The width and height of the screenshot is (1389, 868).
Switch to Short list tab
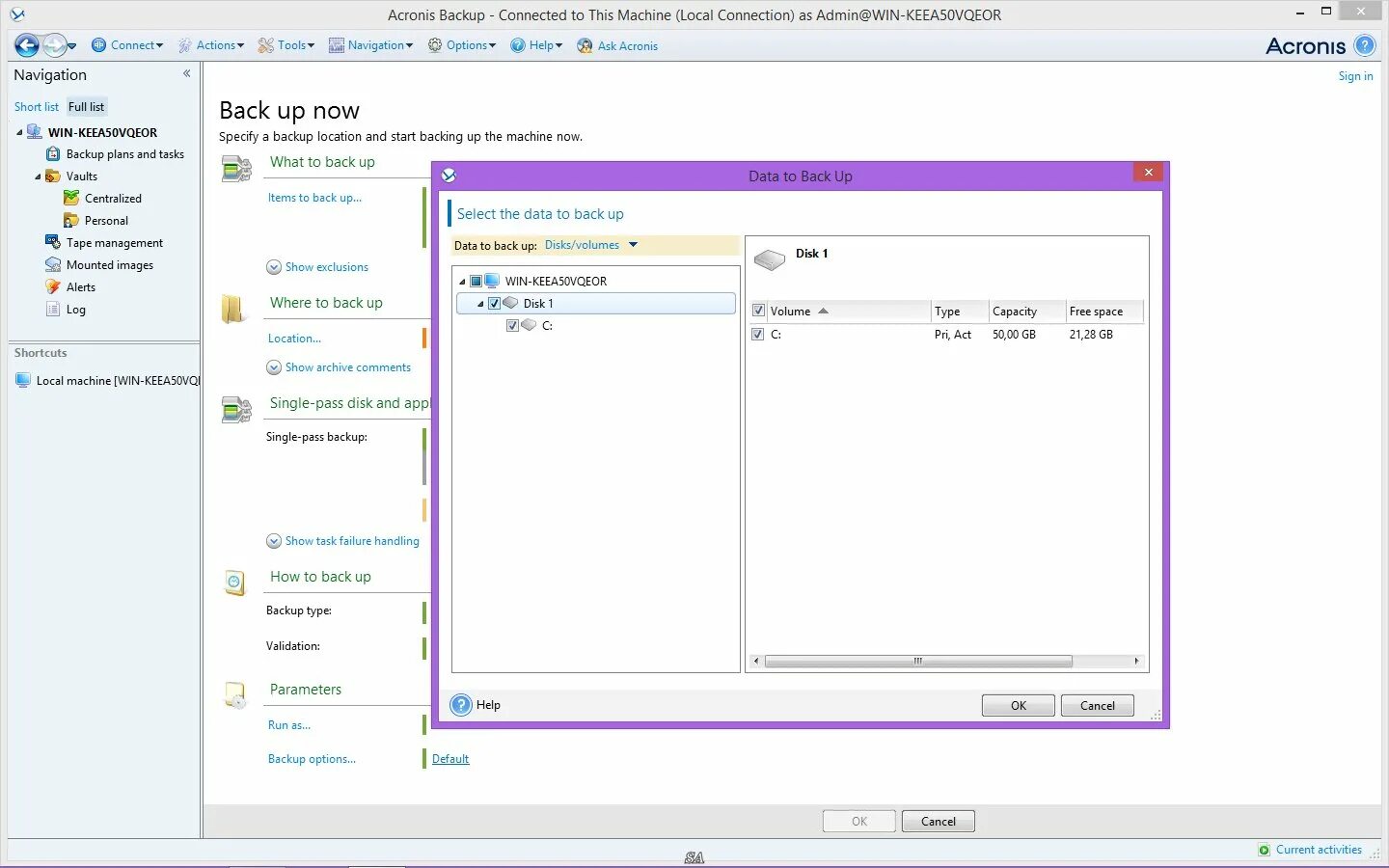click(37, 107)
